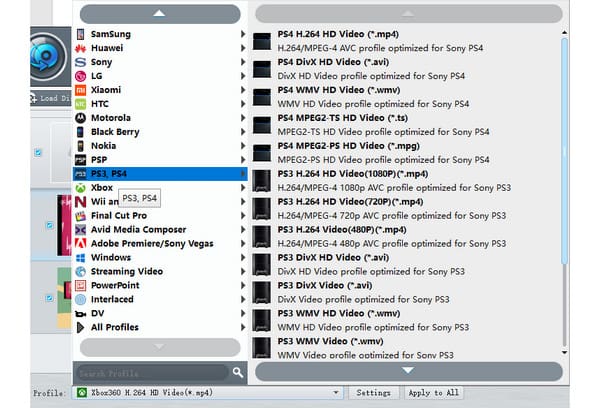Click the scrollbar down arrow in profile list
The width and height of the screenshot is (600, 408).
click(x=564, y=352)
